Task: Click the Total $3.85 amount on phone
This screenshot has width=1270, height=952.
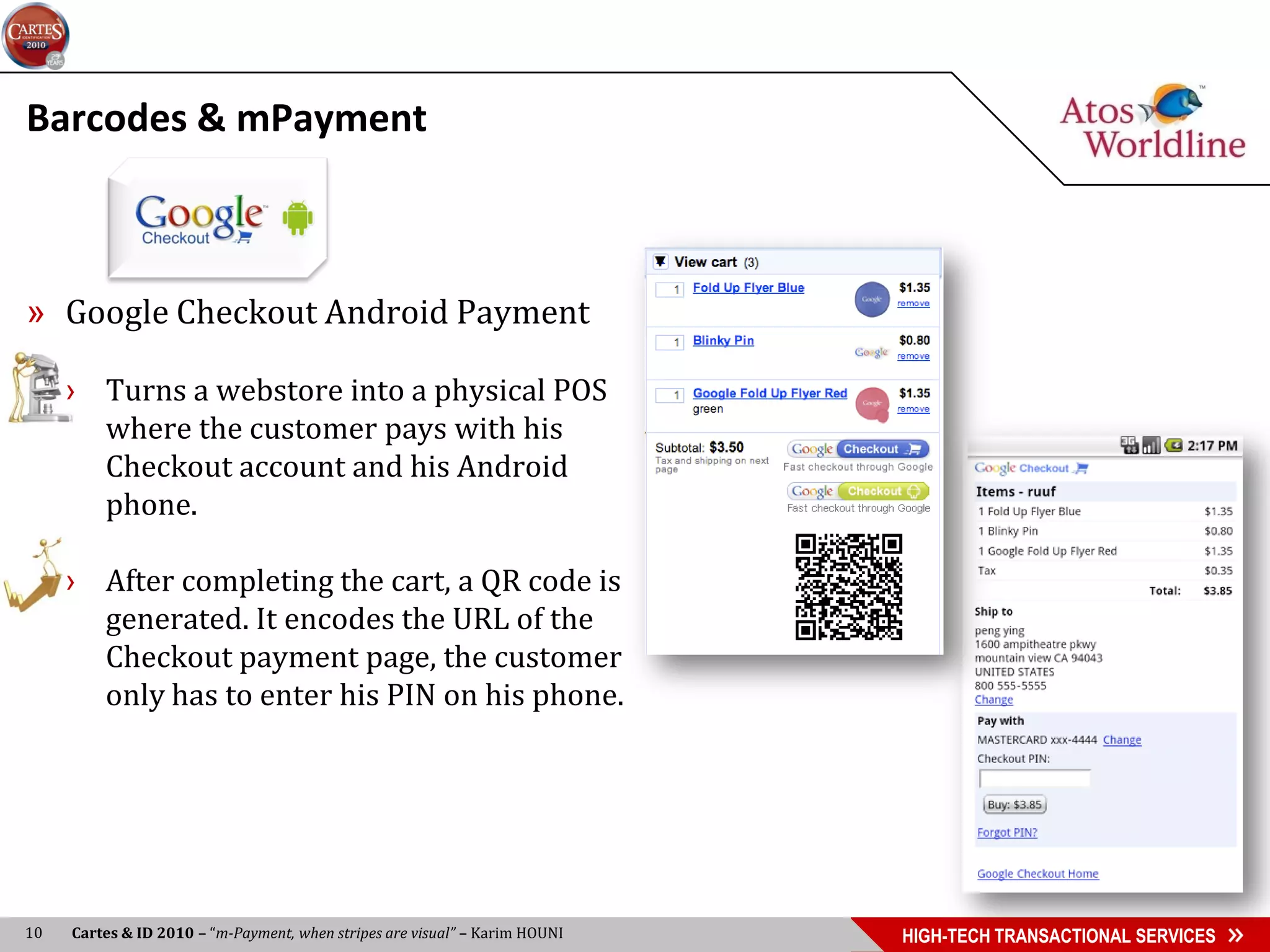Action: pos(1218,591)
